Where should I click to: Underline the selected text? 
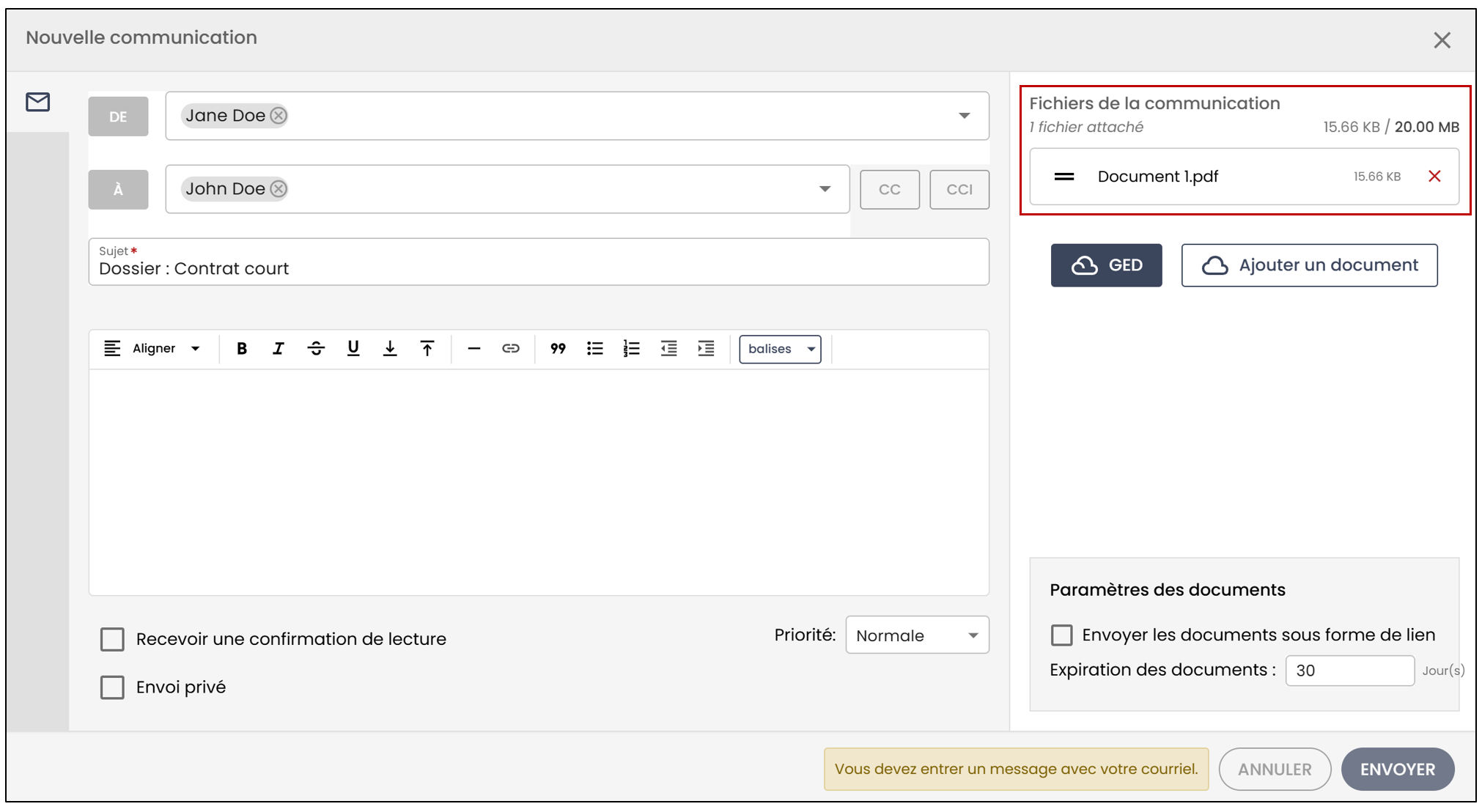click(x=353, y=349)
